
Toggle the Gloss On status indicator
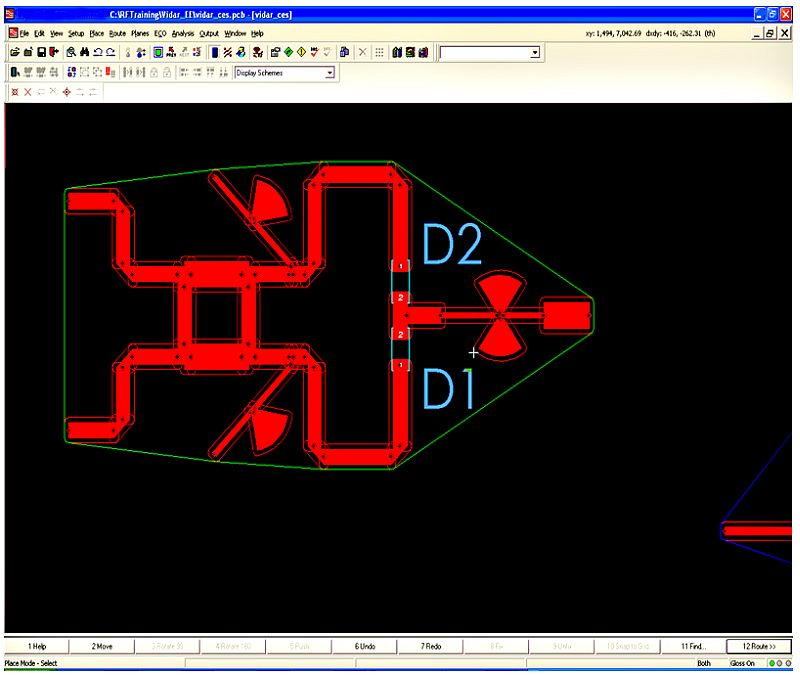pos(742,663)
